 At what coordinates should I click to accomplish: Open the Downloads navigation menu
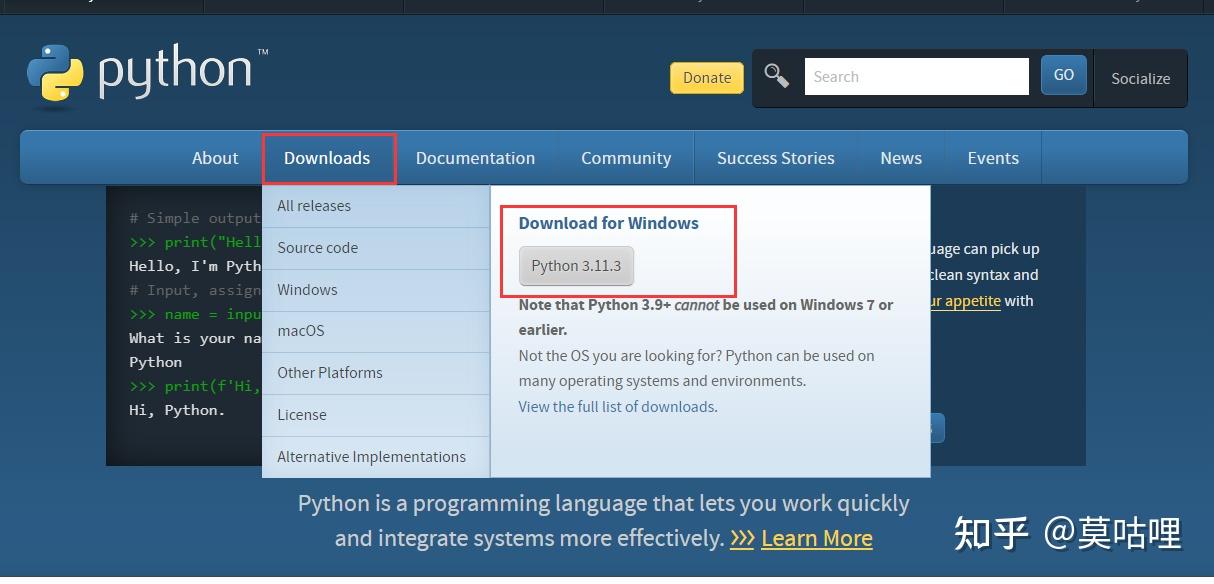[327, 158]
